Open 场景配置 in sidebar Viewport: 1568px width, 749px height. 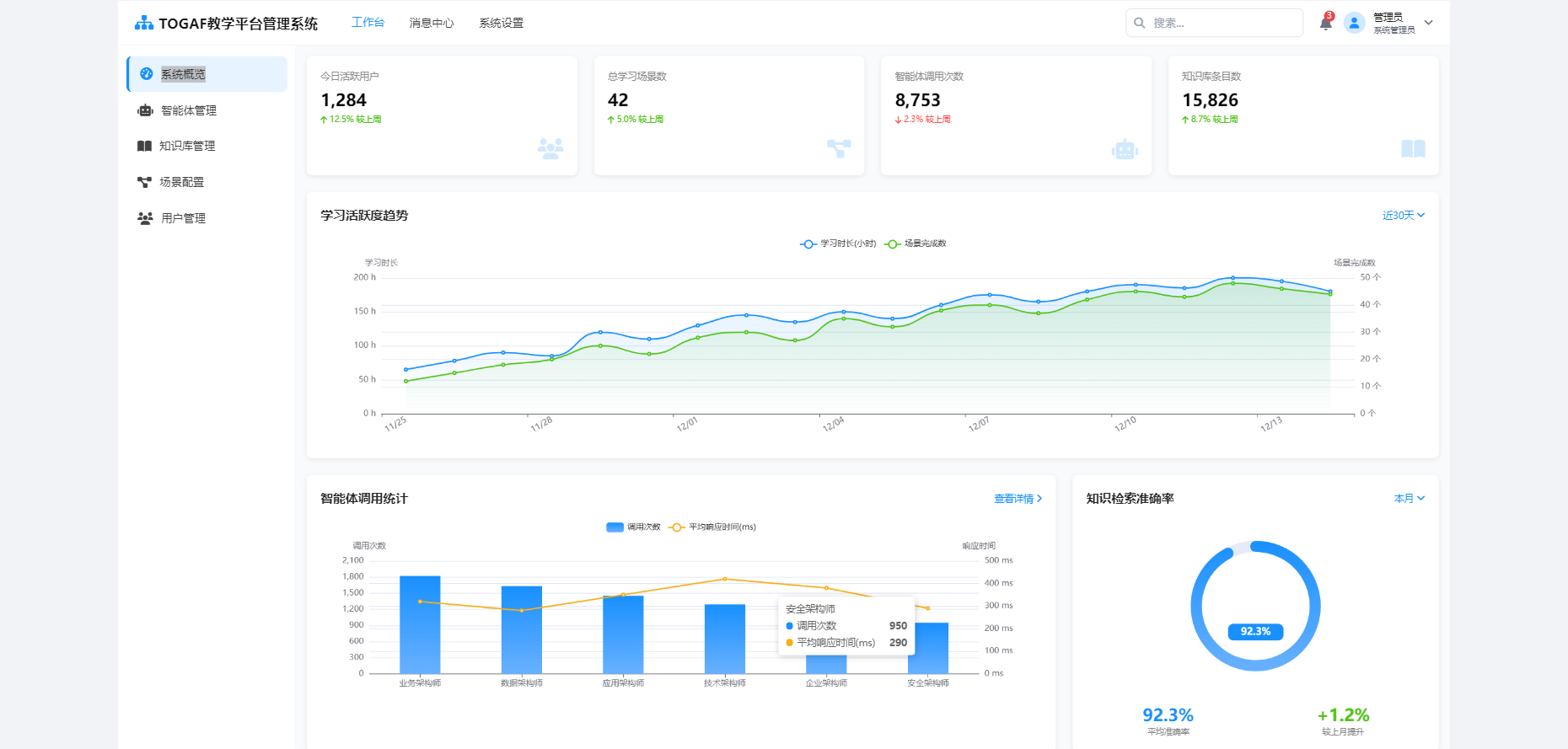tap(207, 182)
